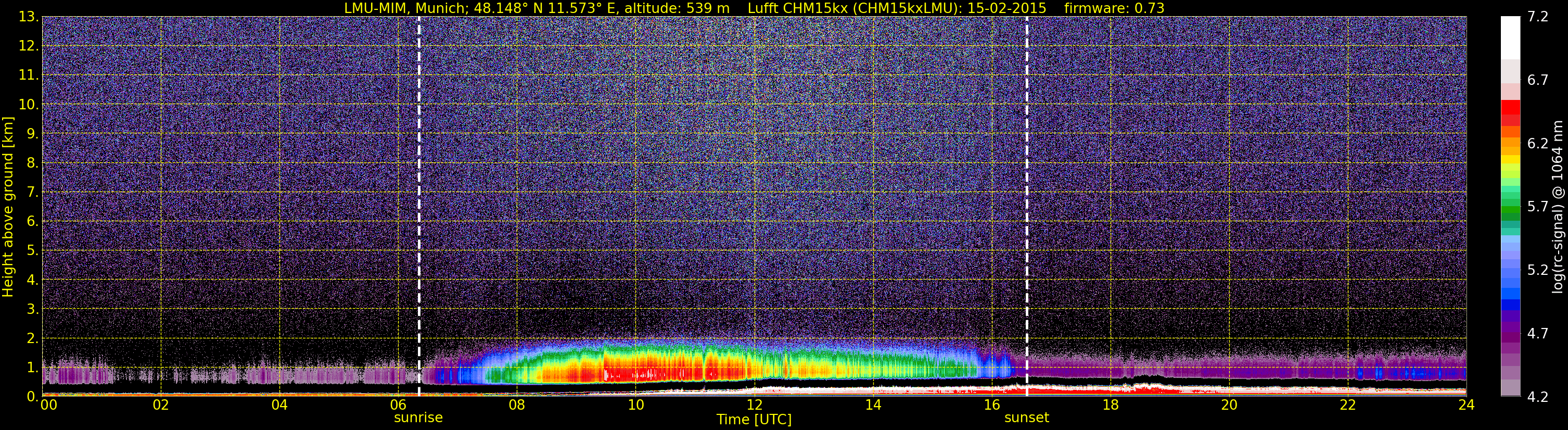The width and height of the screenshot is (1568, 430).
Task: Click the colorbar value '4.2'
Action: pos(1538,397)
